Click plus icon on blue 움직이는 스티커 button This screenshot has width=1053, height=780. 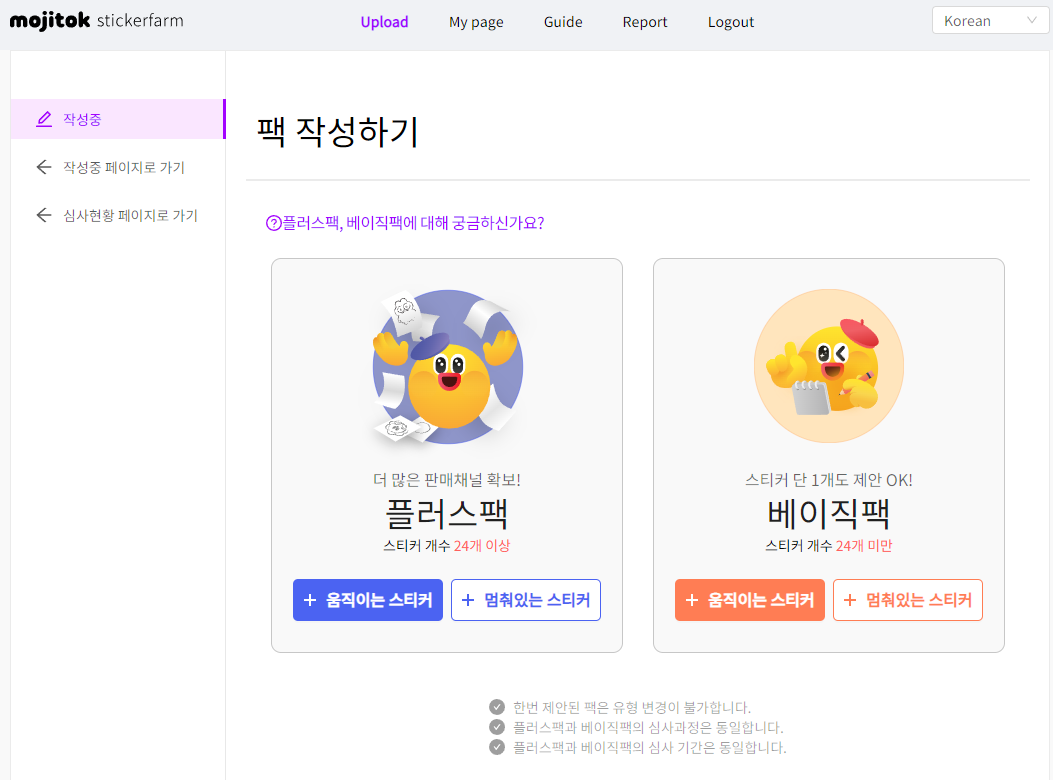(310, 600)
